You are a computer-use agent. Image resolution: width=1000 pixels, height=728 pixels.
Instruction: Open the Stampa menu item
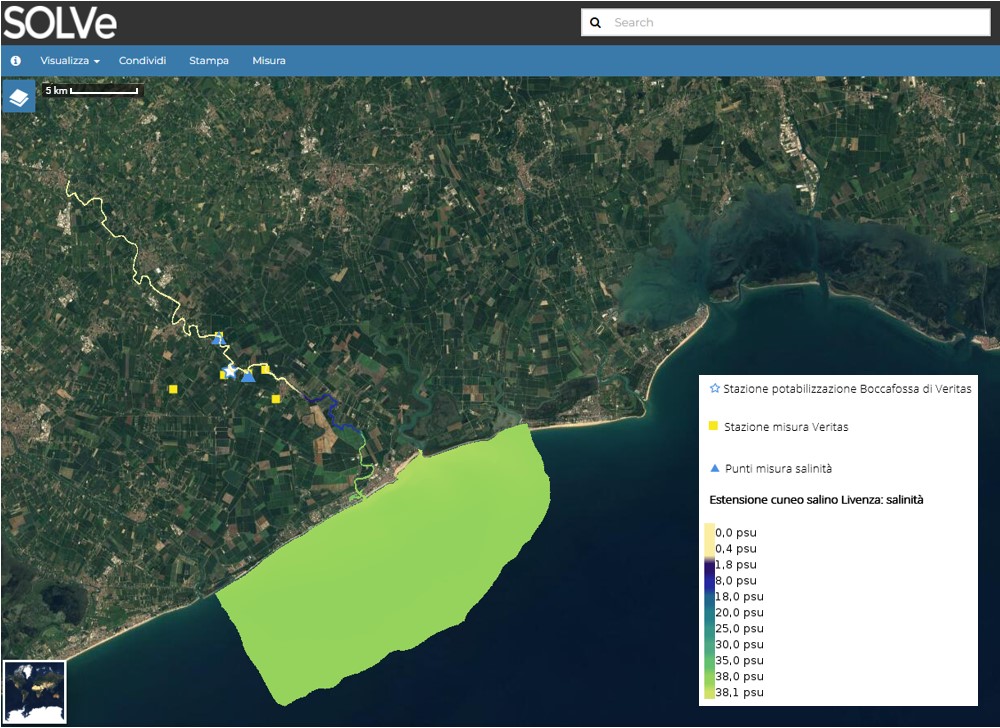coord(209,61)
